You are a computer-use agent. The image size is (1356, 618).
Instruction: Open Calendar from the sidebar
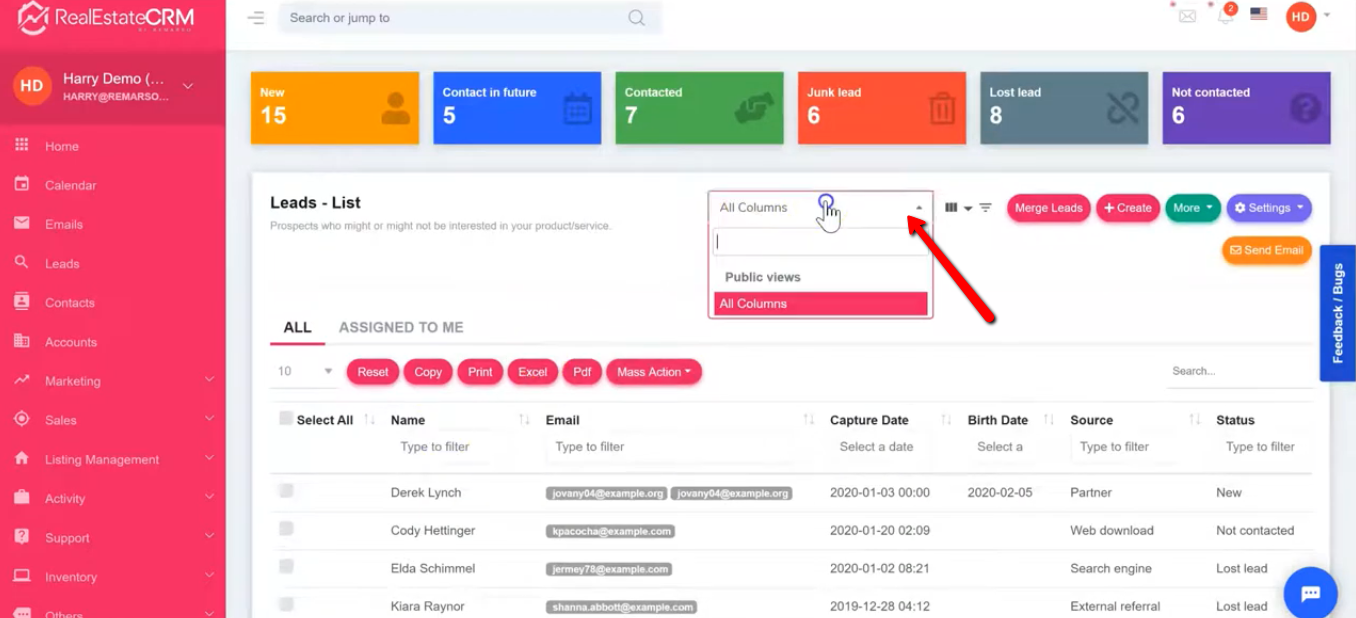(70, 185)
